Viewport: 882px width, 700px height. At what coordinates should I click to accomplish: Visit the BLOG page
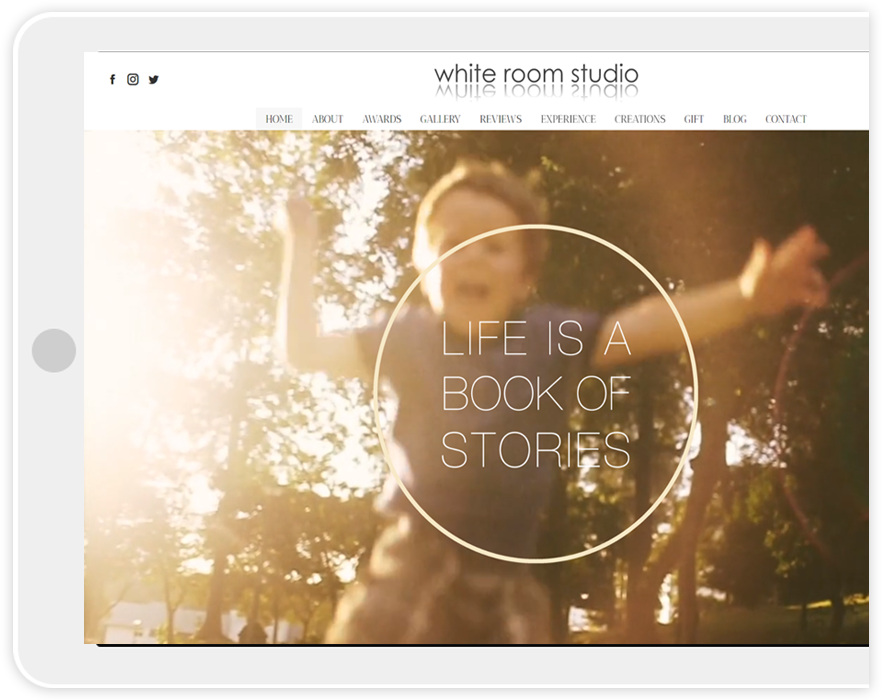coord(735,119)
